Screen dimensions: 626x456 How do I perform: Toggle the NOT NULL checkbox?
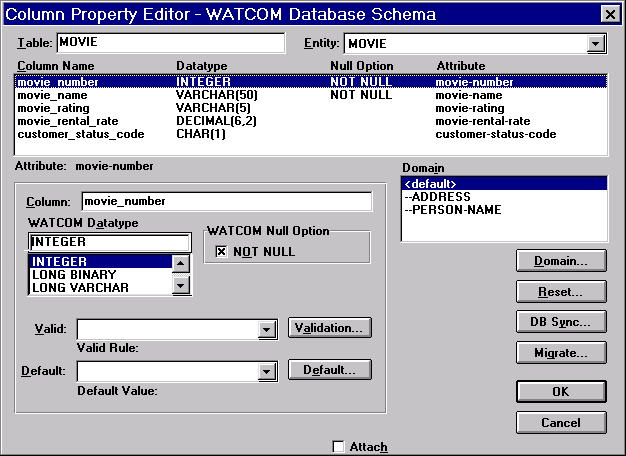pyautogui.click(x=222, y=251)
